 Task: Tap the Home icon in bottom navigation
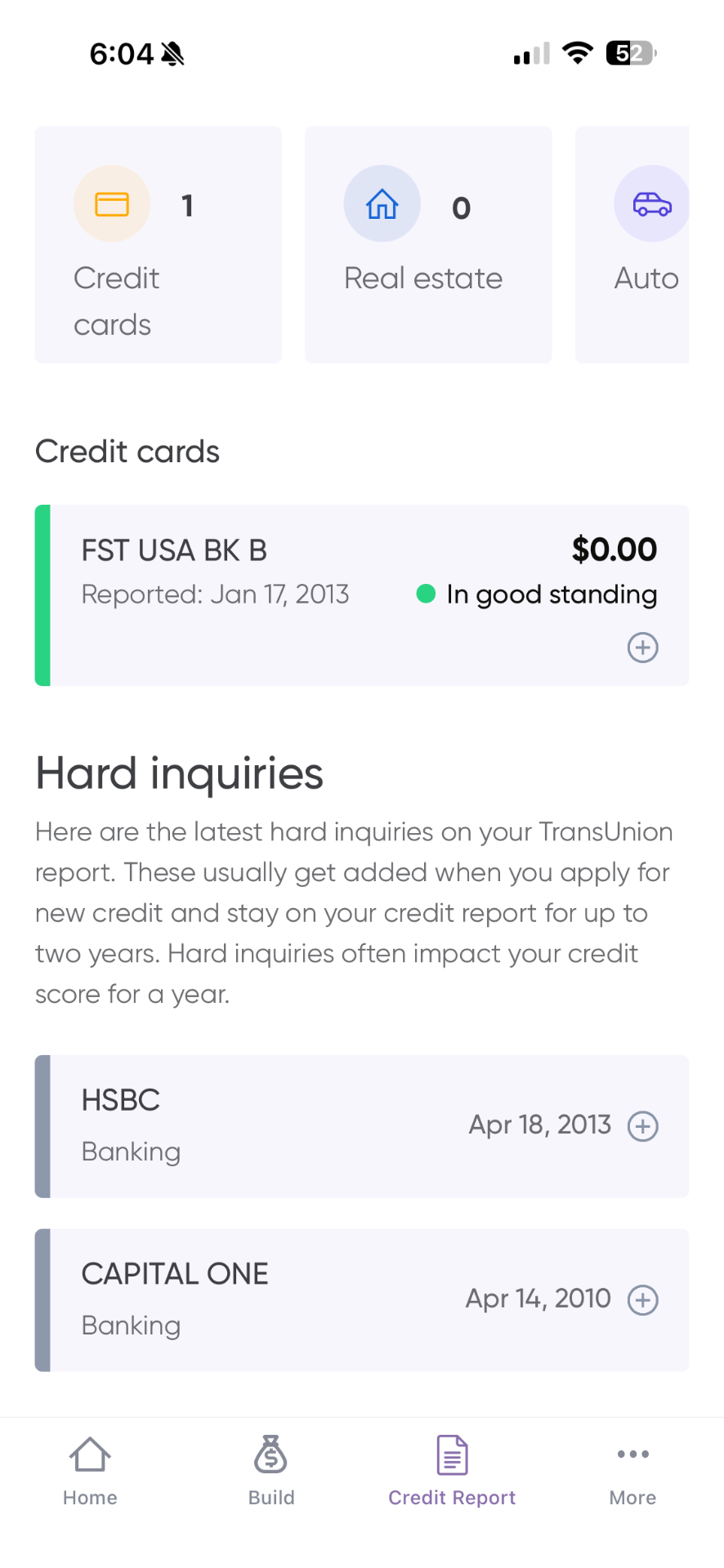[x=90, y=1454]
